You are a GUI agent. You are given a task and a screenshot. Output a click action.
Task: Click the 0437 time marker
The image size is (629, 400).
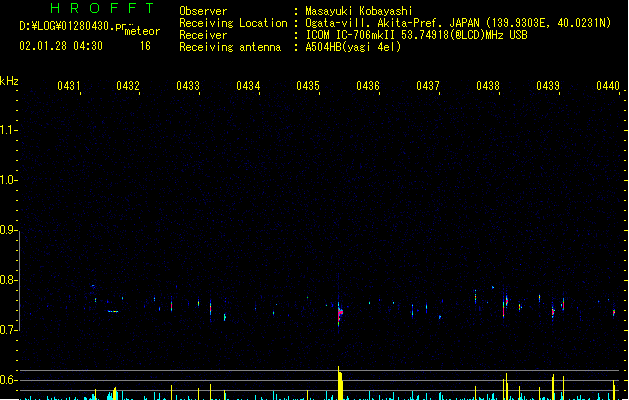pos(428,86)
